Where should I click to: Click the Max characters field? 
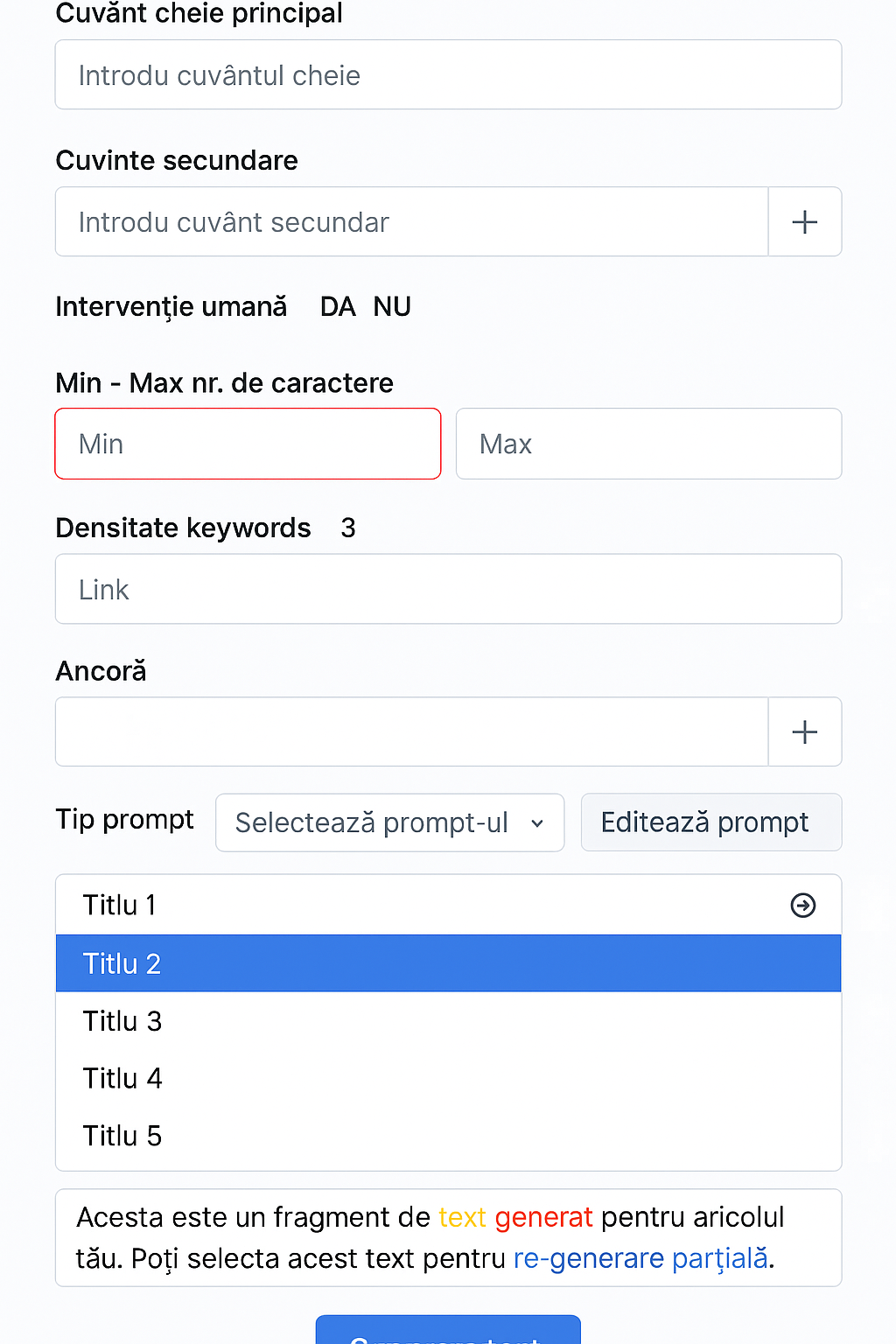coord(648,444)
